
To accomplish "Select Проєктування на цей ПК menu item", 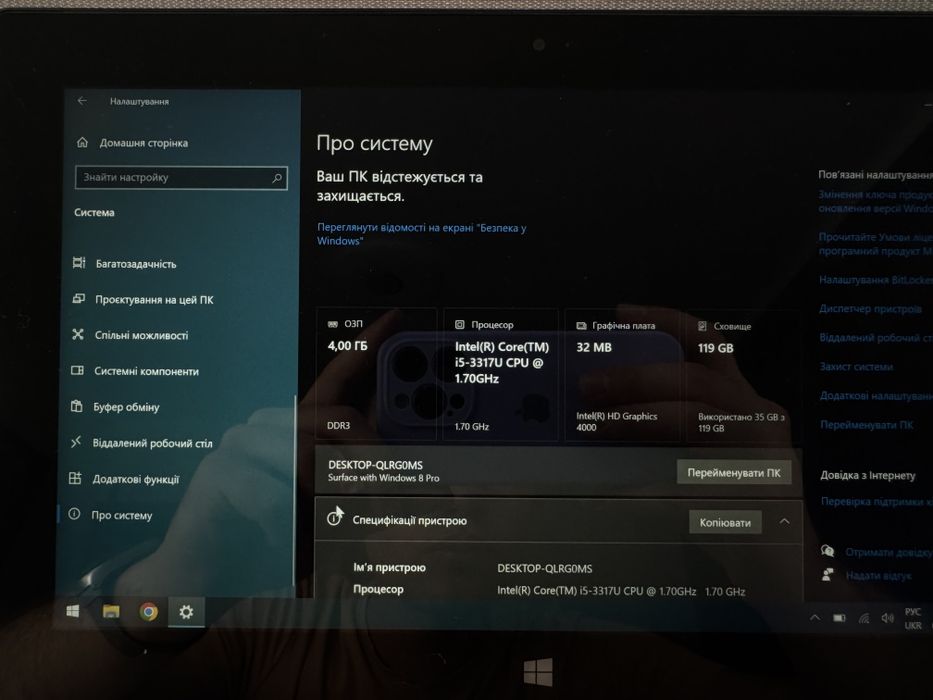I will point(154,299).
